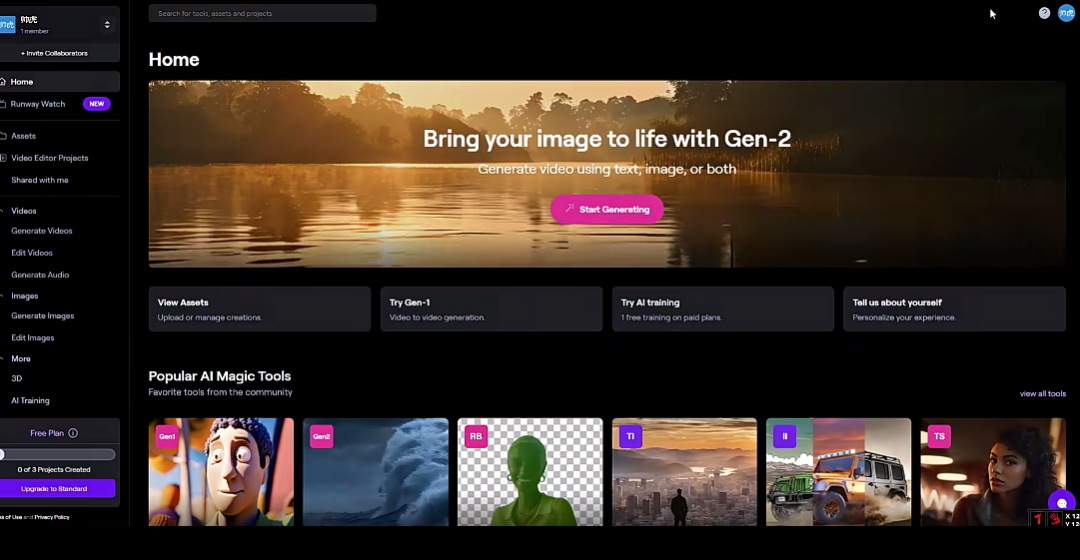The height and width of the screenshot is (560, 1080).
Task: Open the chat support bubble icon
Action: pyautogui.click(x=1061, y=504)
